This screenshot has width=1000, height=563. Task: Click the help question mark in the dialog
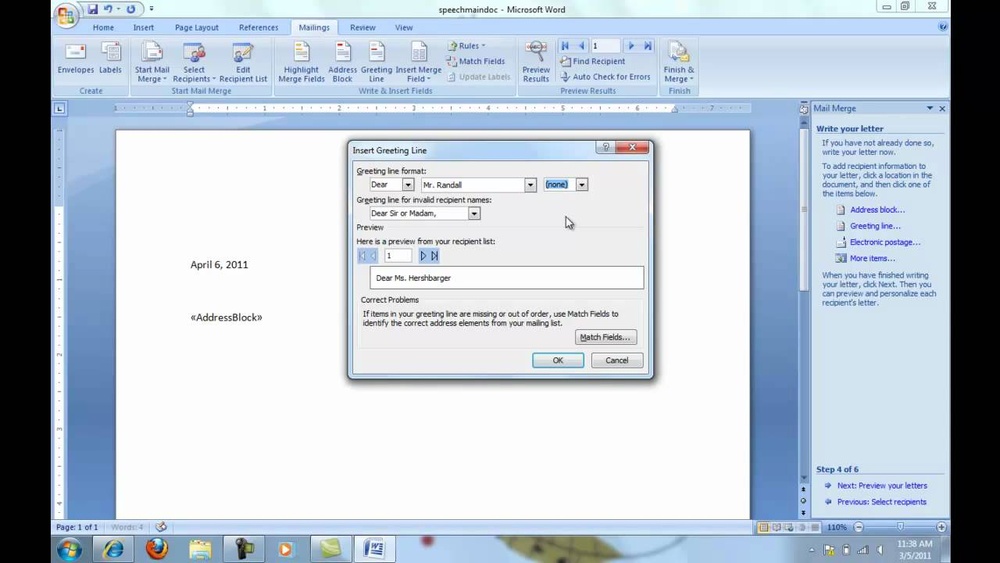click(x=605, y=148)
